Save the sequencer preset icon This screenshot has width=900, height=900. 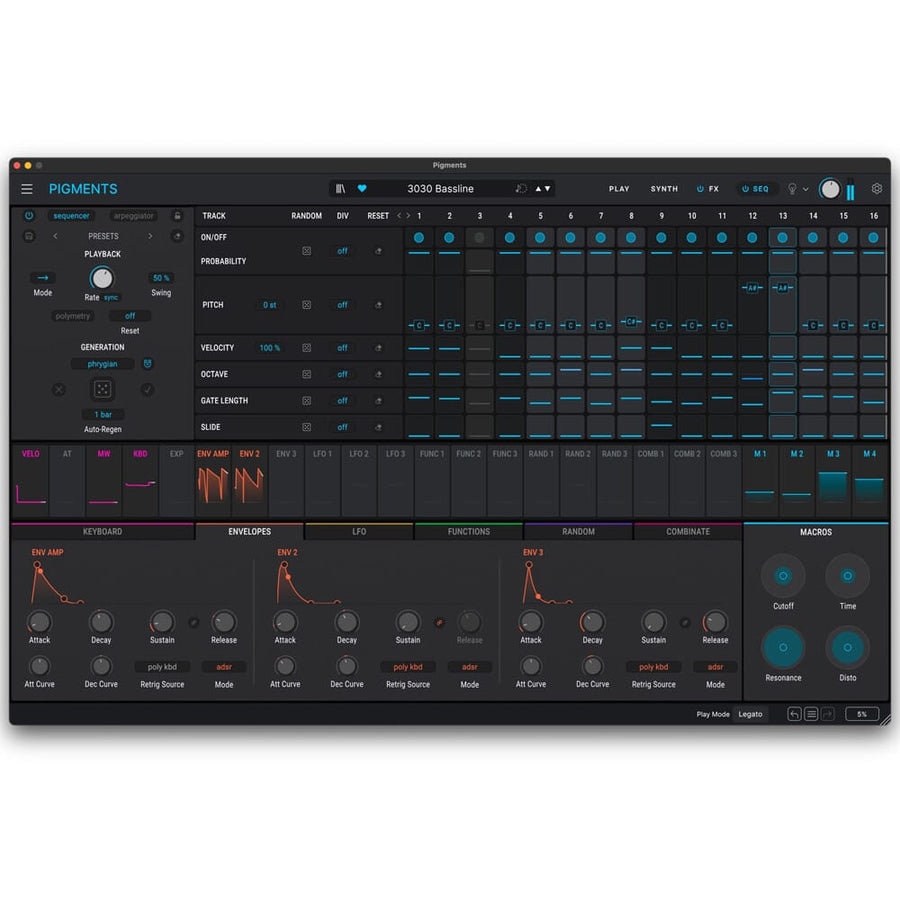[29, 236]
